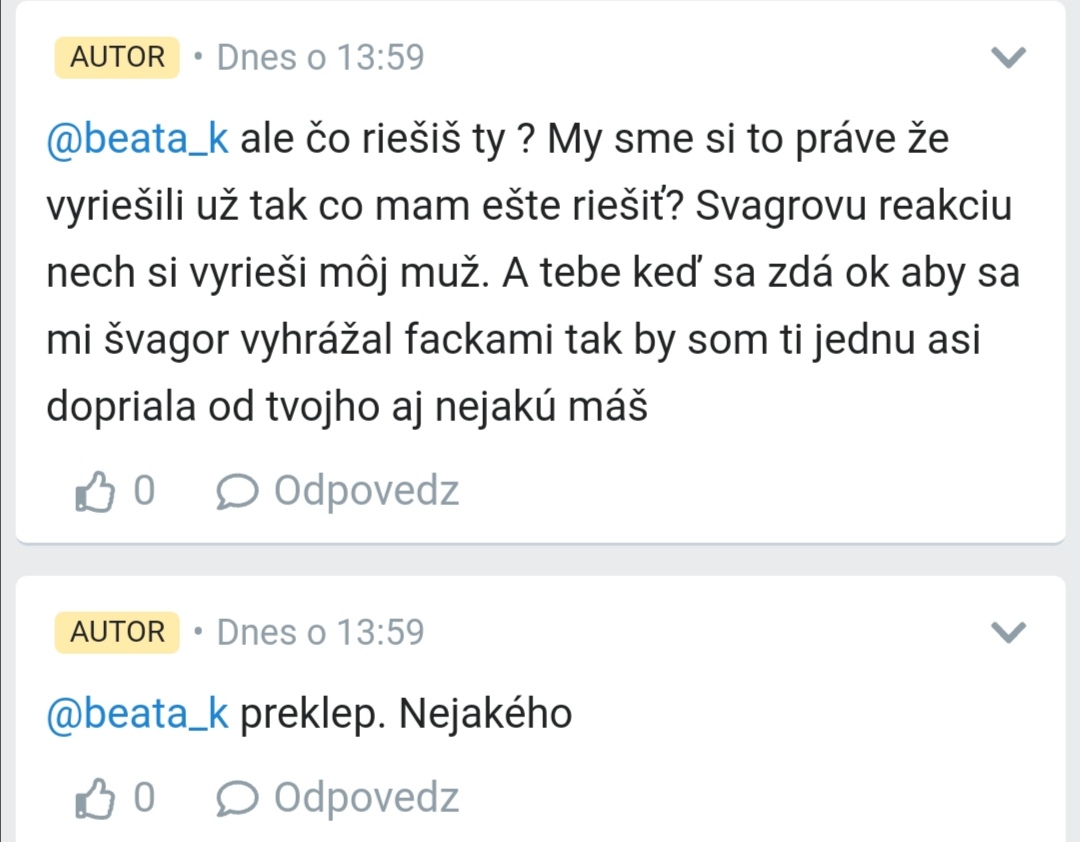Click the AUTOR badge on the second comment
This screenshot has width=1080, height=842.
point(117,632)
